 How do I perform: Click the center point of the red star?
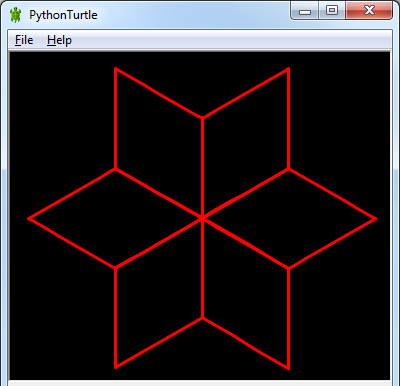pos(202,218)
